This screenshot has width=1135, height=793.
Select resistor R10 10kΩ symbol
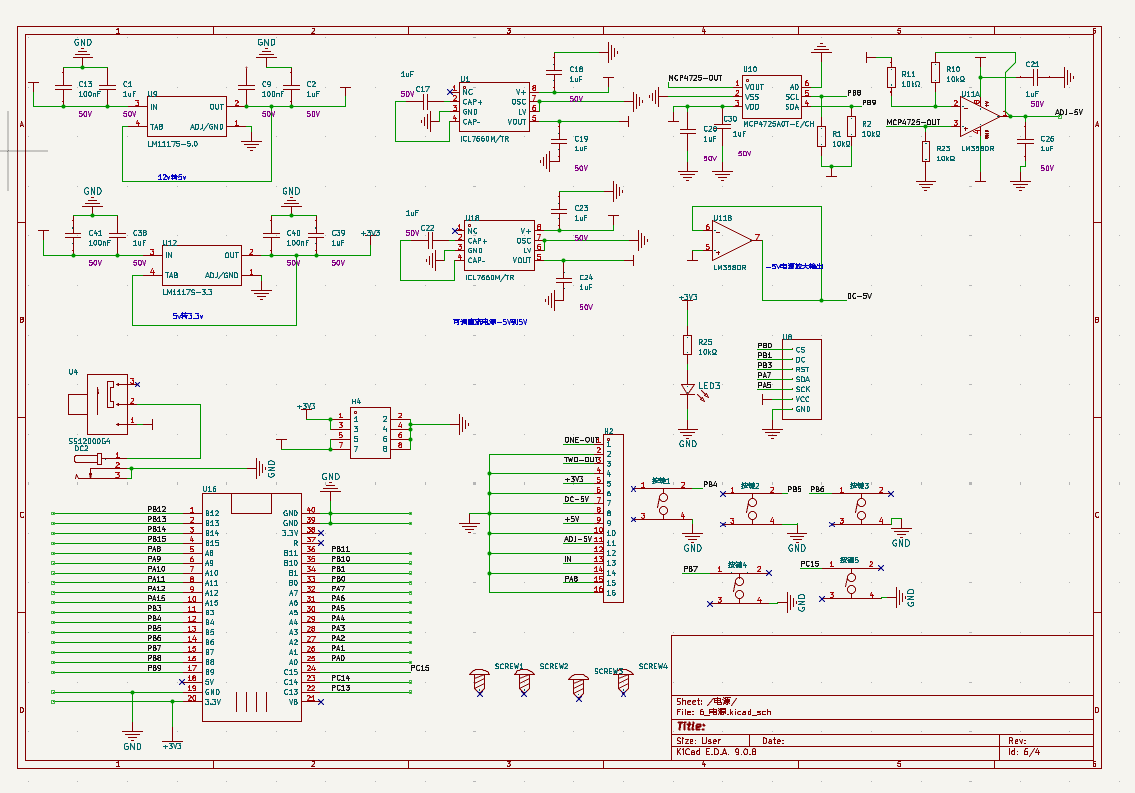(x=935, y=73)
